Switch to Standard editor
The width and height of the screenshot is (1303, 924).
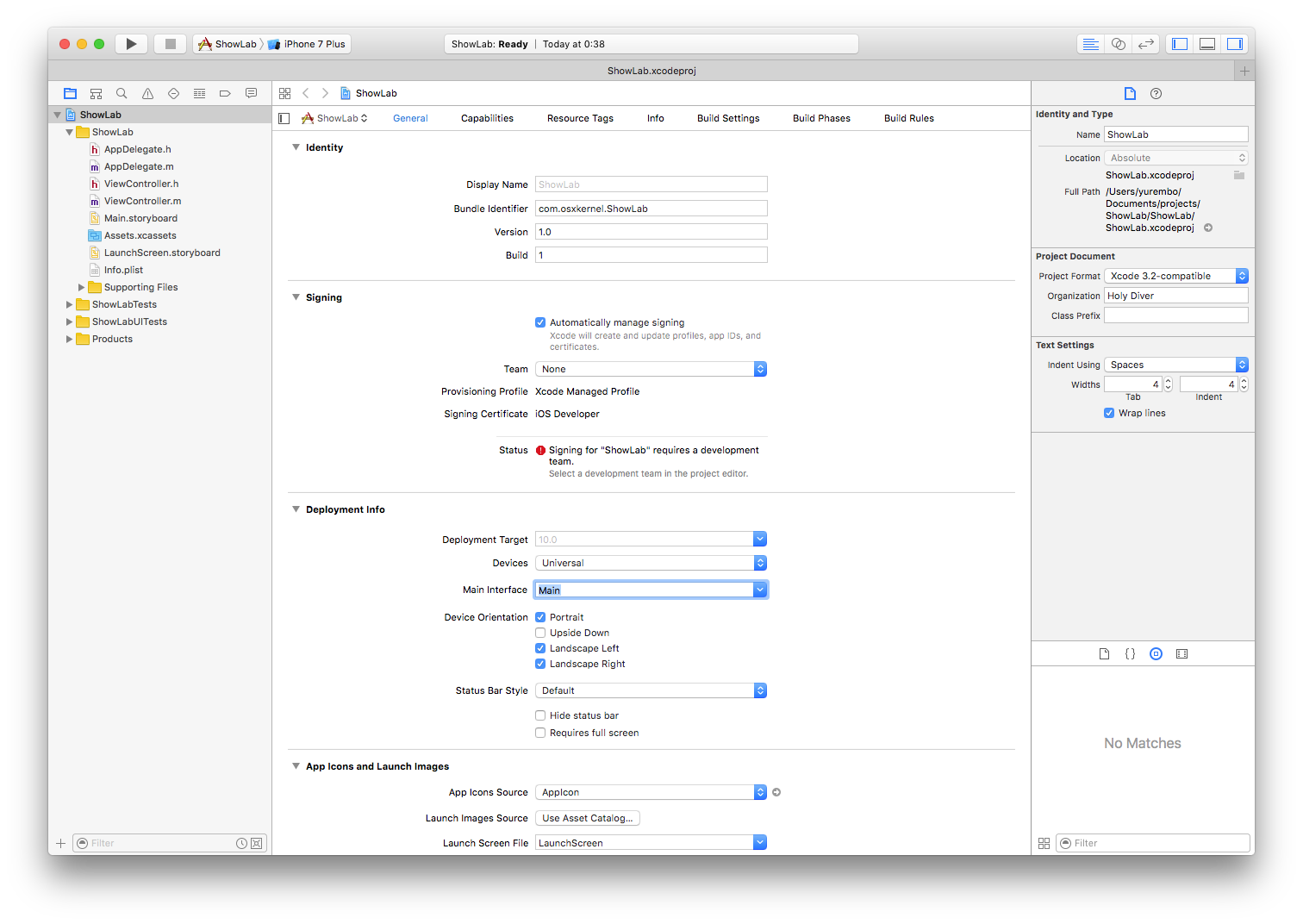coord(1091,44)
